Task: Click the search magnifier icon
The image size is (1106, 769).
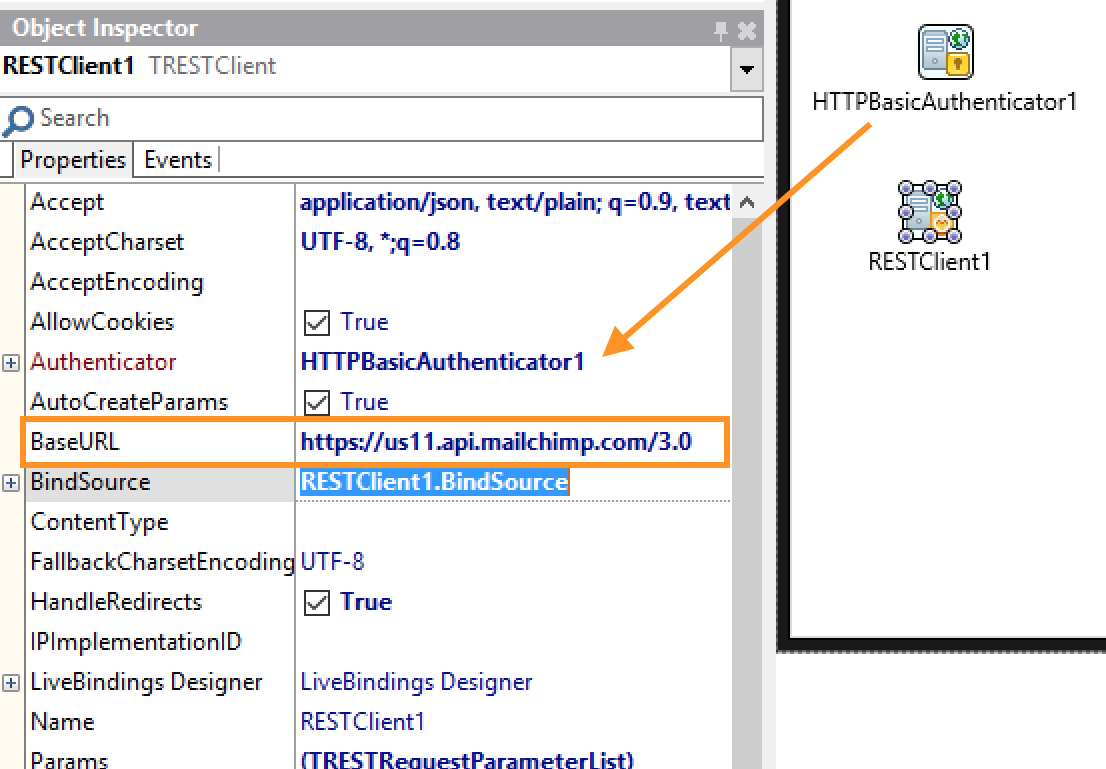Action: click(18, 120)
